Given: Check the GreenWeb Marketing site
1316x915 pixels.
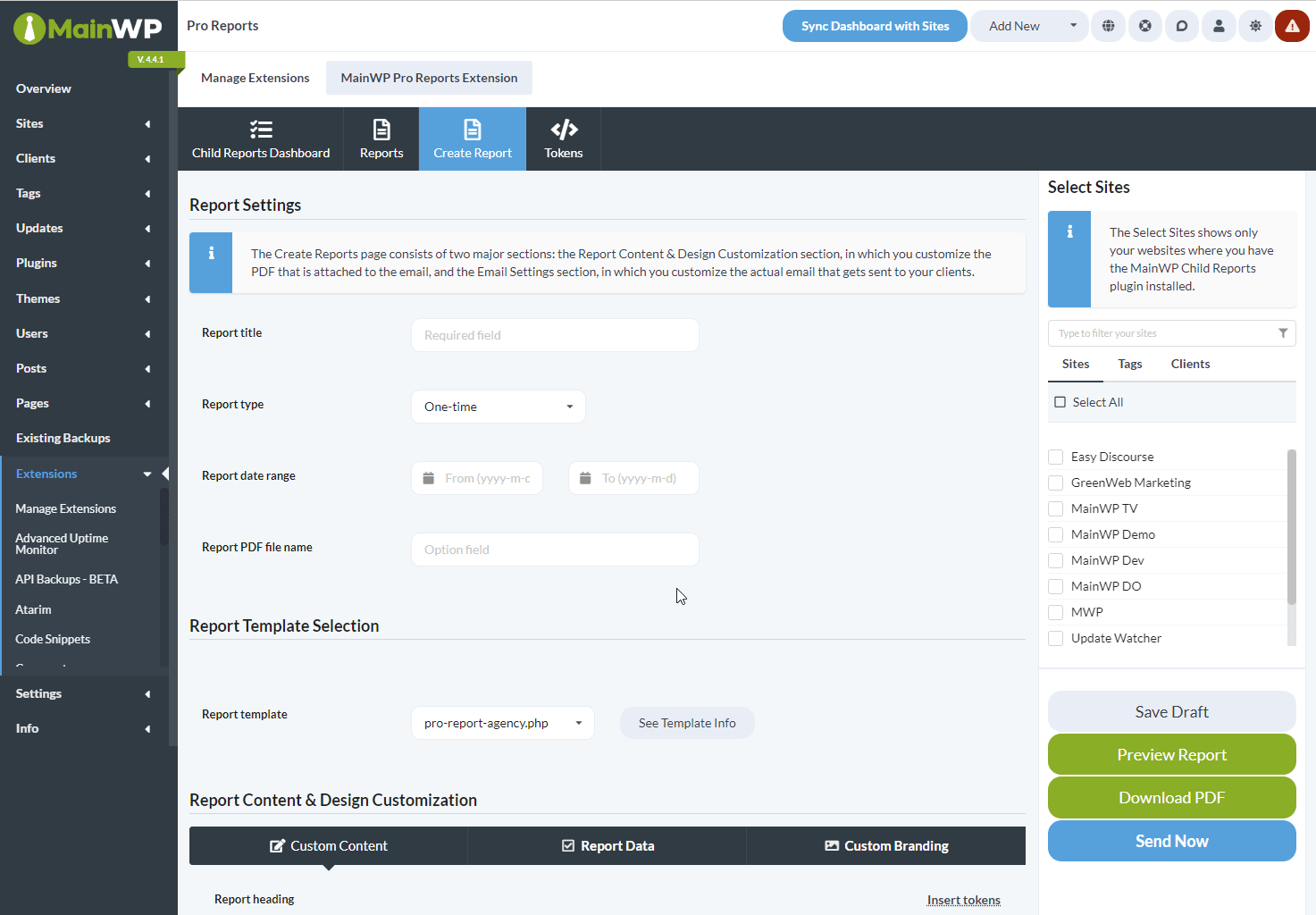Looking at the screenshot, I should tap(1056, 483).
